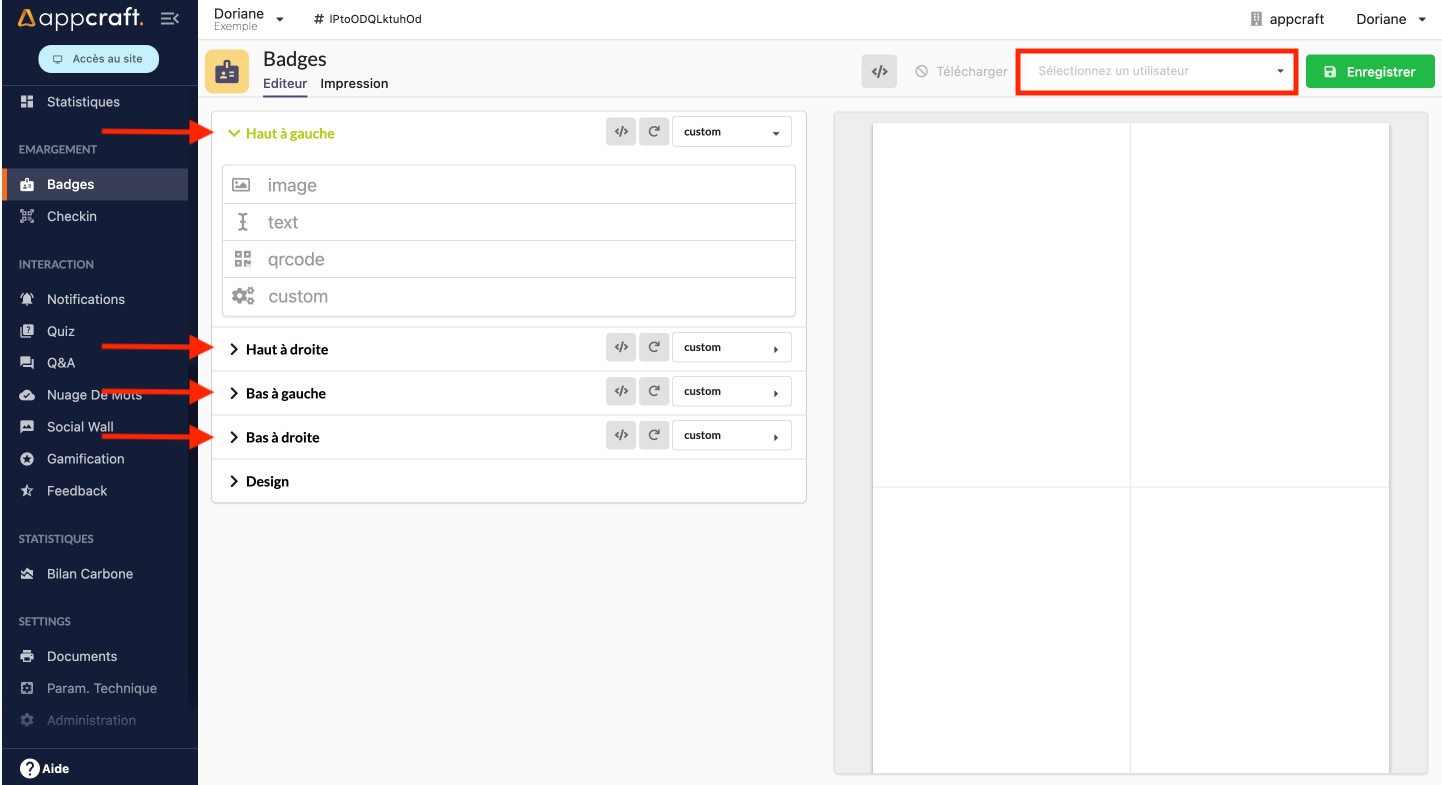Open code view for Haut à gauche
The image size is (1442, 785).
pyautogui.click(x=621, y=132)
